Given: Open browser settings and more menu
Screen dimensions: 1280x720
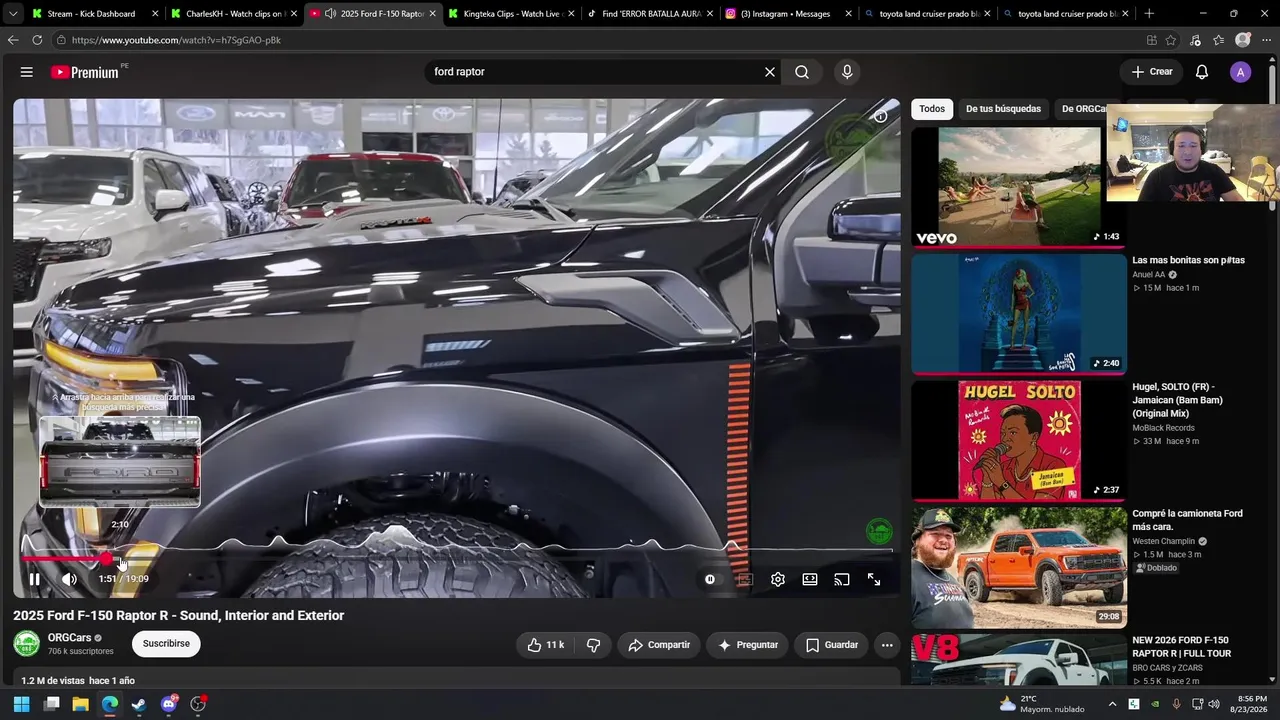Looking at the screenshot, I should [x=1266, y=40].
